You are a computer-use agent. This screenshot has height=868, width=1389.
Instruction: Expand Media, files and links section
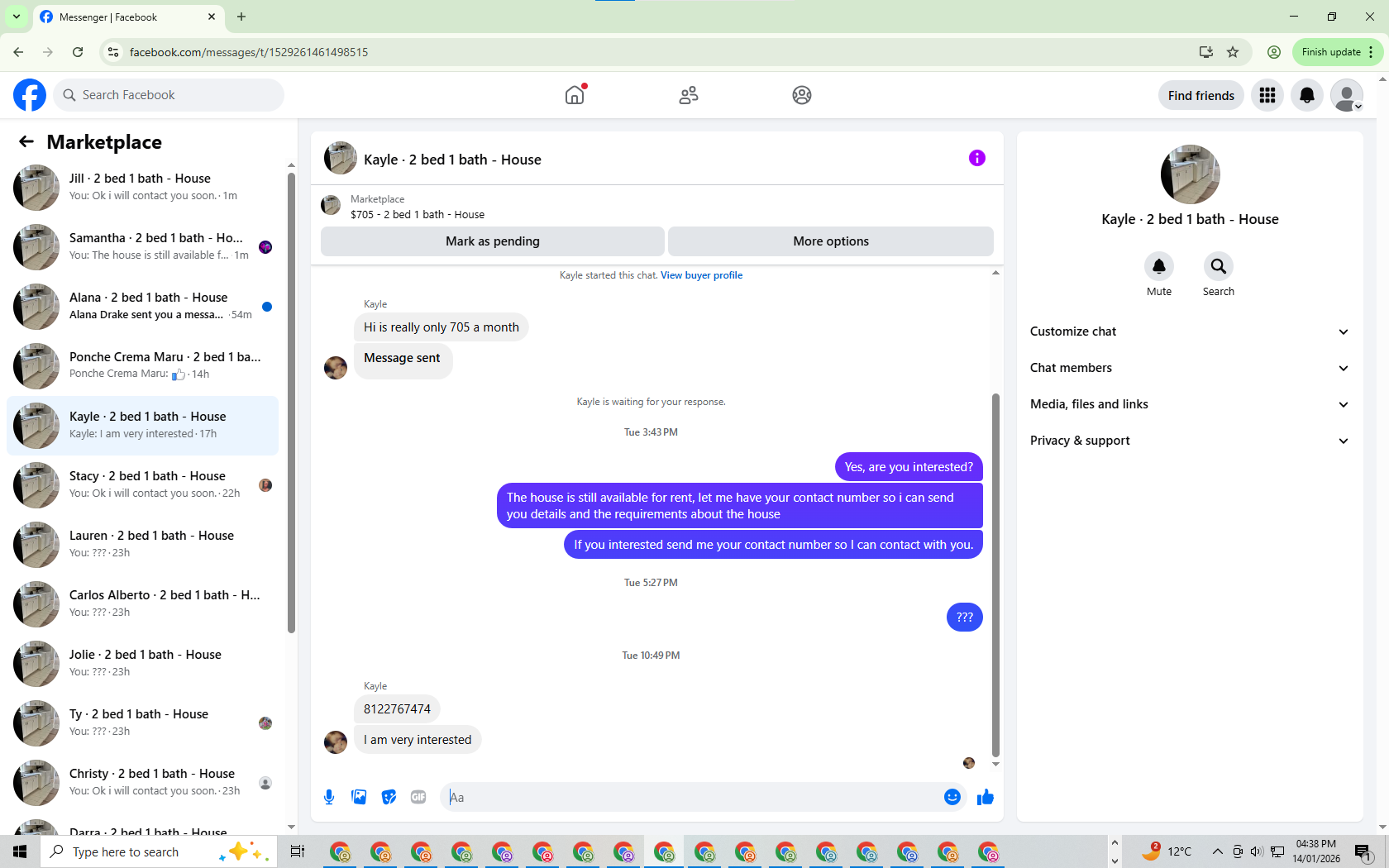pos(1190,404)
